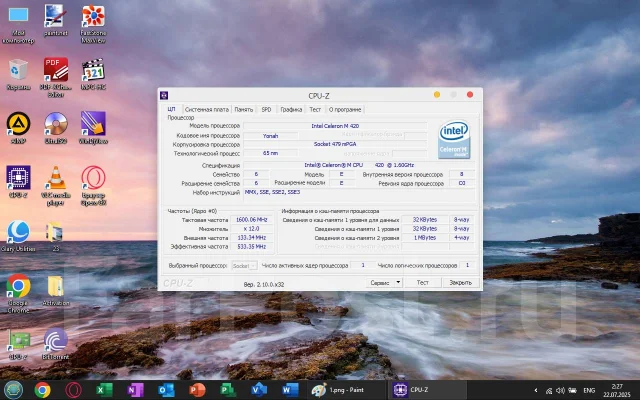Open the folder named 23
The image size is (640, 400).
coord(56,236)
